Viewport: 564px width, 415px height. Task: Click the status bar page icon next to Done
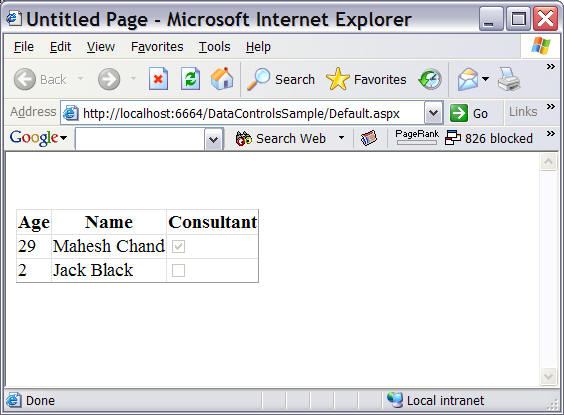[x=13, y=400]
